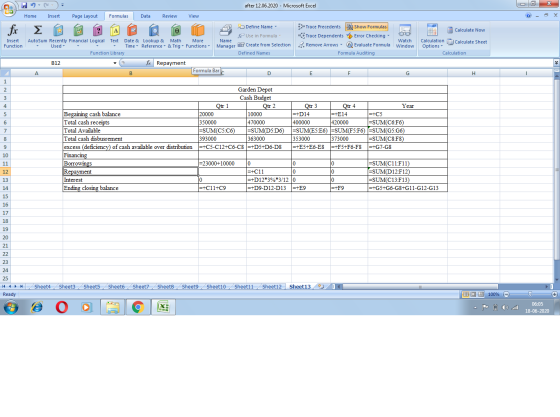Open Excel Help question mark icon
560x417 pixels.
[528, 16]
